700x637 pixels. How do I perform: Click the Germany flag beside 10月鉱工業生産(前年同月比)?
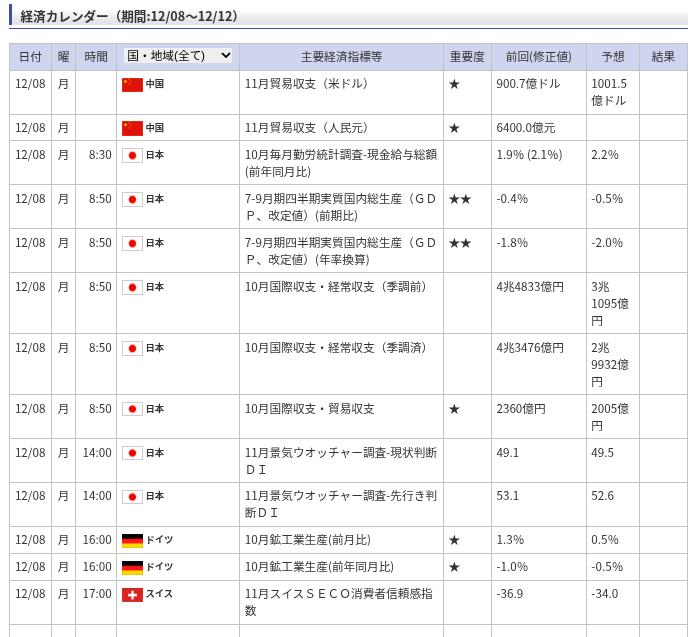tap(132, 567)
